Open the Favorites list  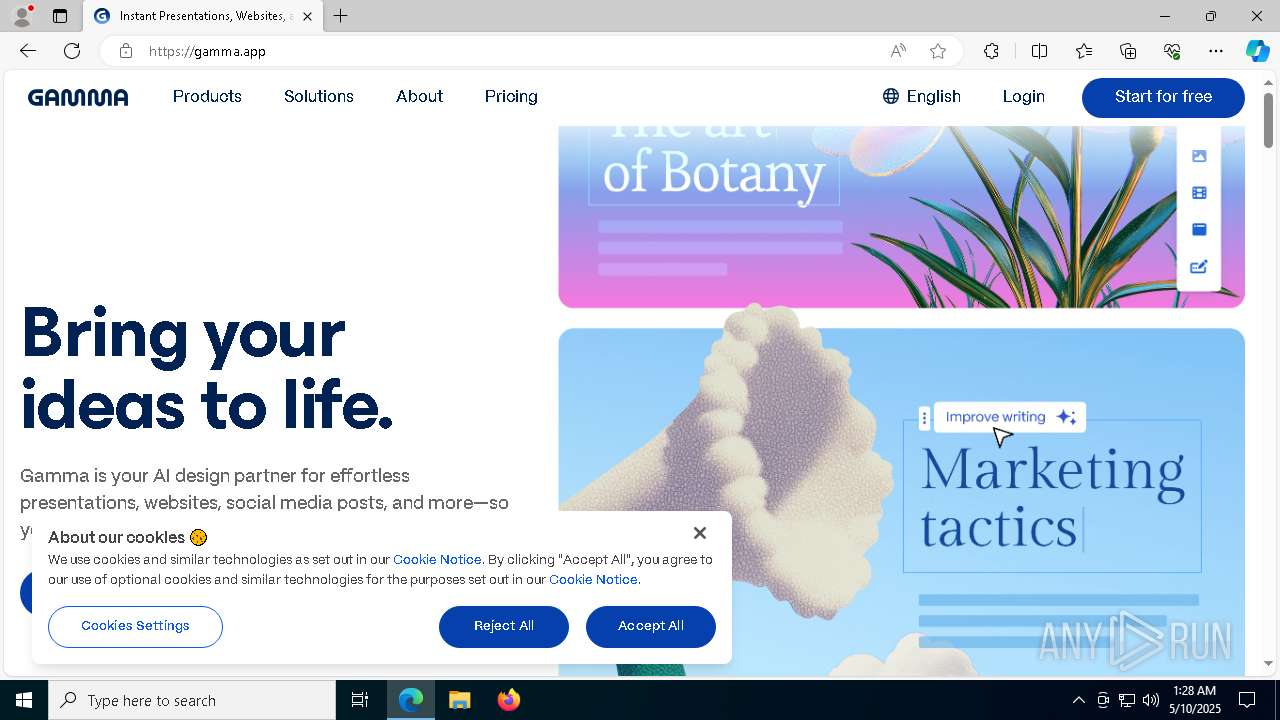click(x=1084, y=51)
